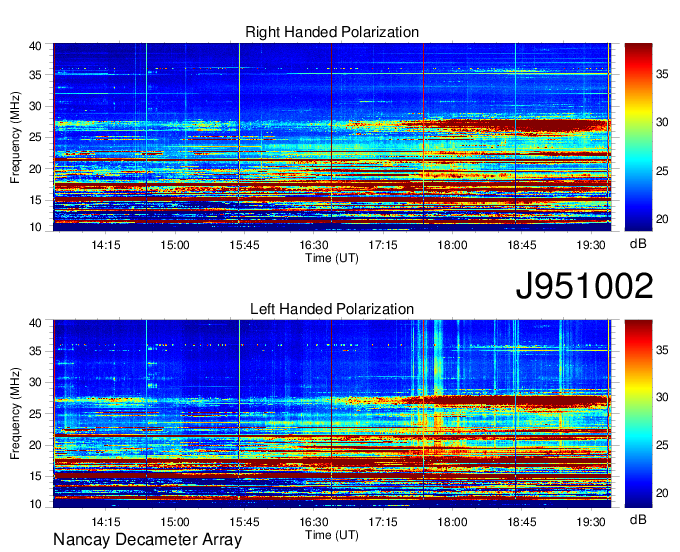Click the 18:45 tick on Left Handed panel
Viewport: 680px width, 552px height.
[522, 522]
